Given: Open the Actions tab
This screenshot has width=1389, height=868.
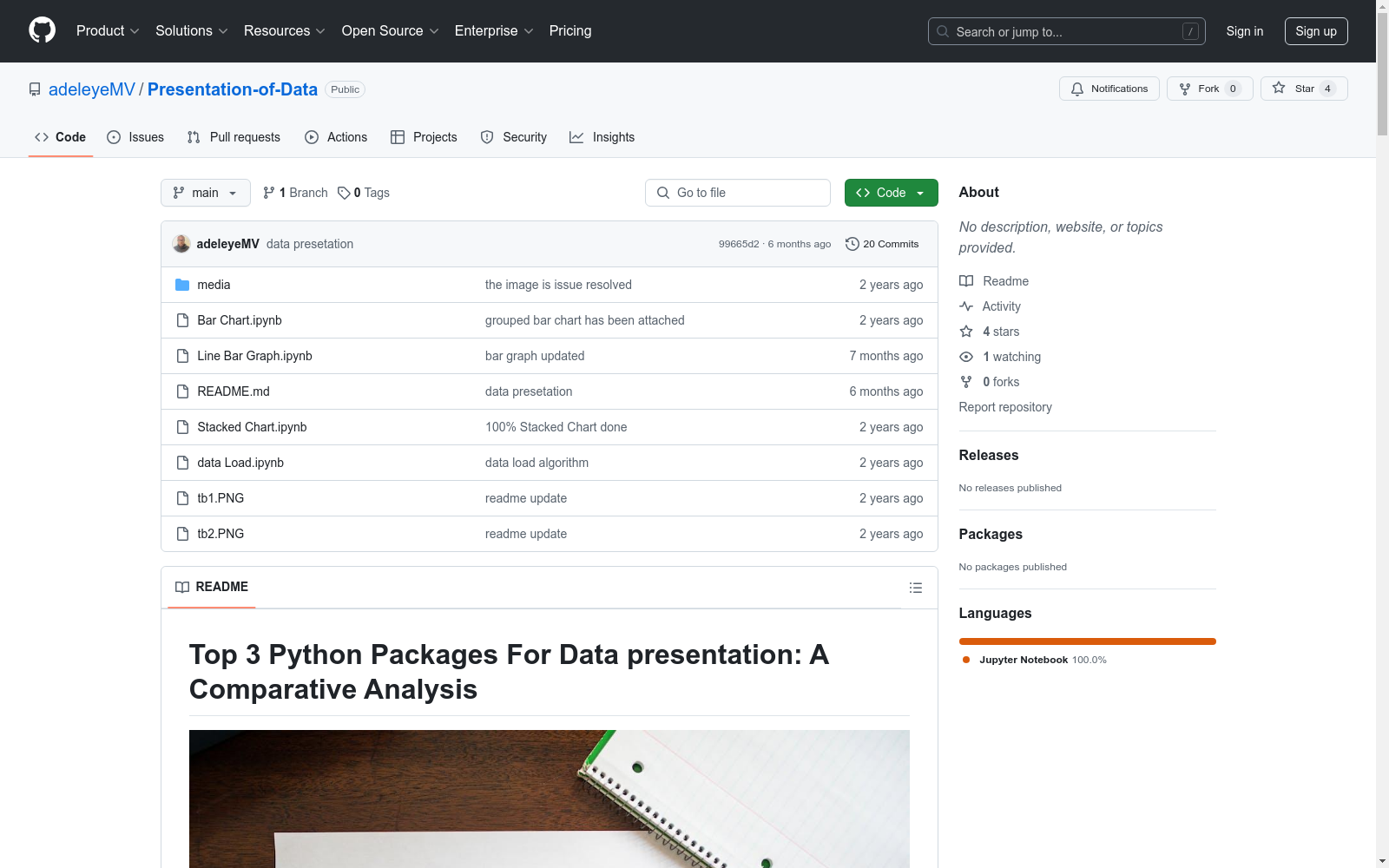Looking at the screenshot, I should [336, 137].
